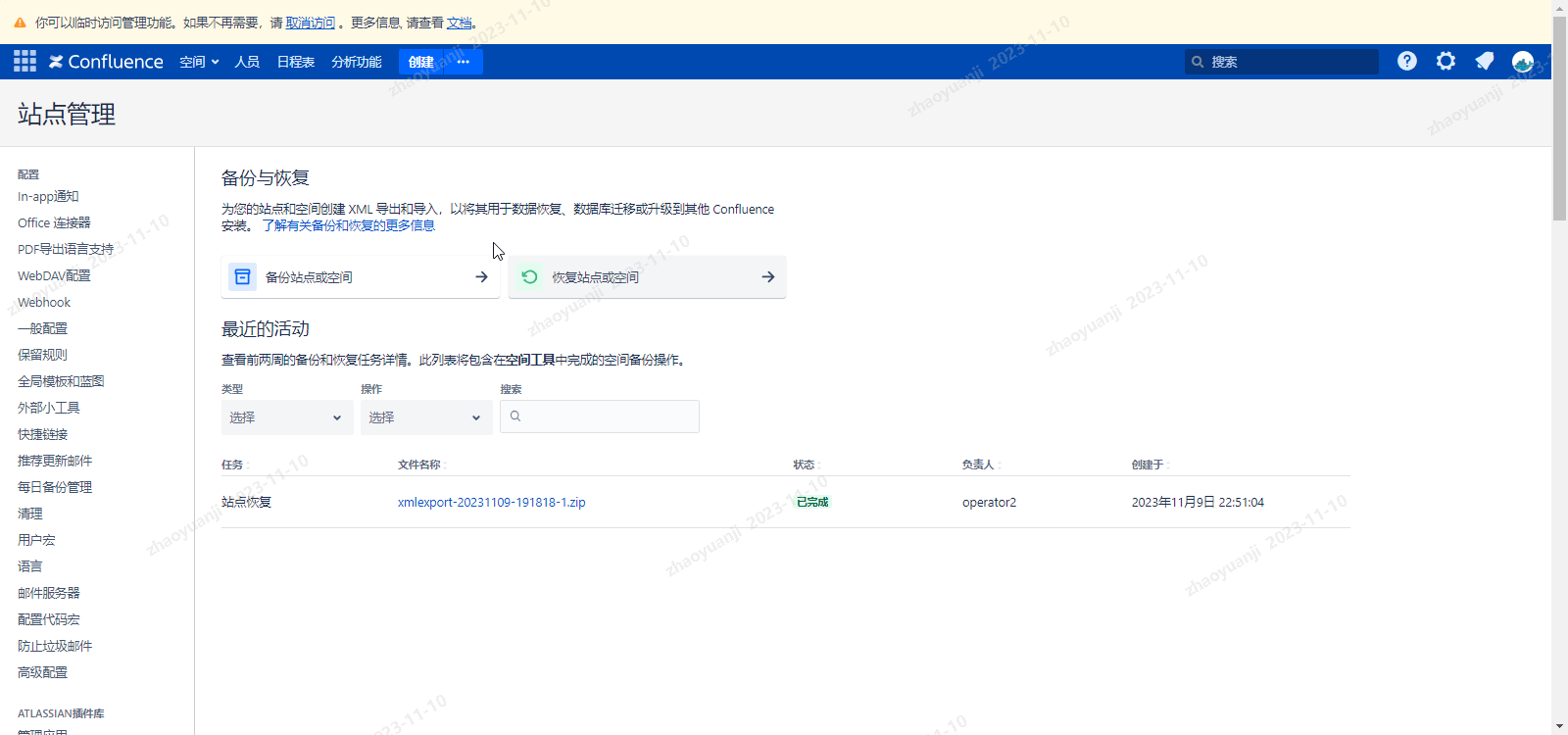Open PDF导出语言支持 in sidebar
1568x735 pixels.
(66, 250)
